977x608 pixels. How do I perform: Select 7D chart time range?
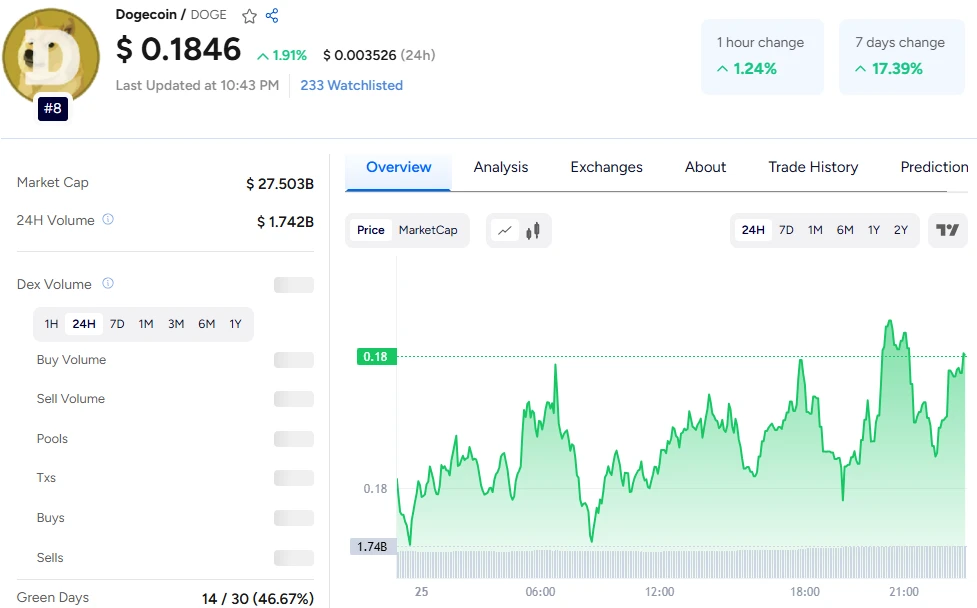click(x=786, y=230)
